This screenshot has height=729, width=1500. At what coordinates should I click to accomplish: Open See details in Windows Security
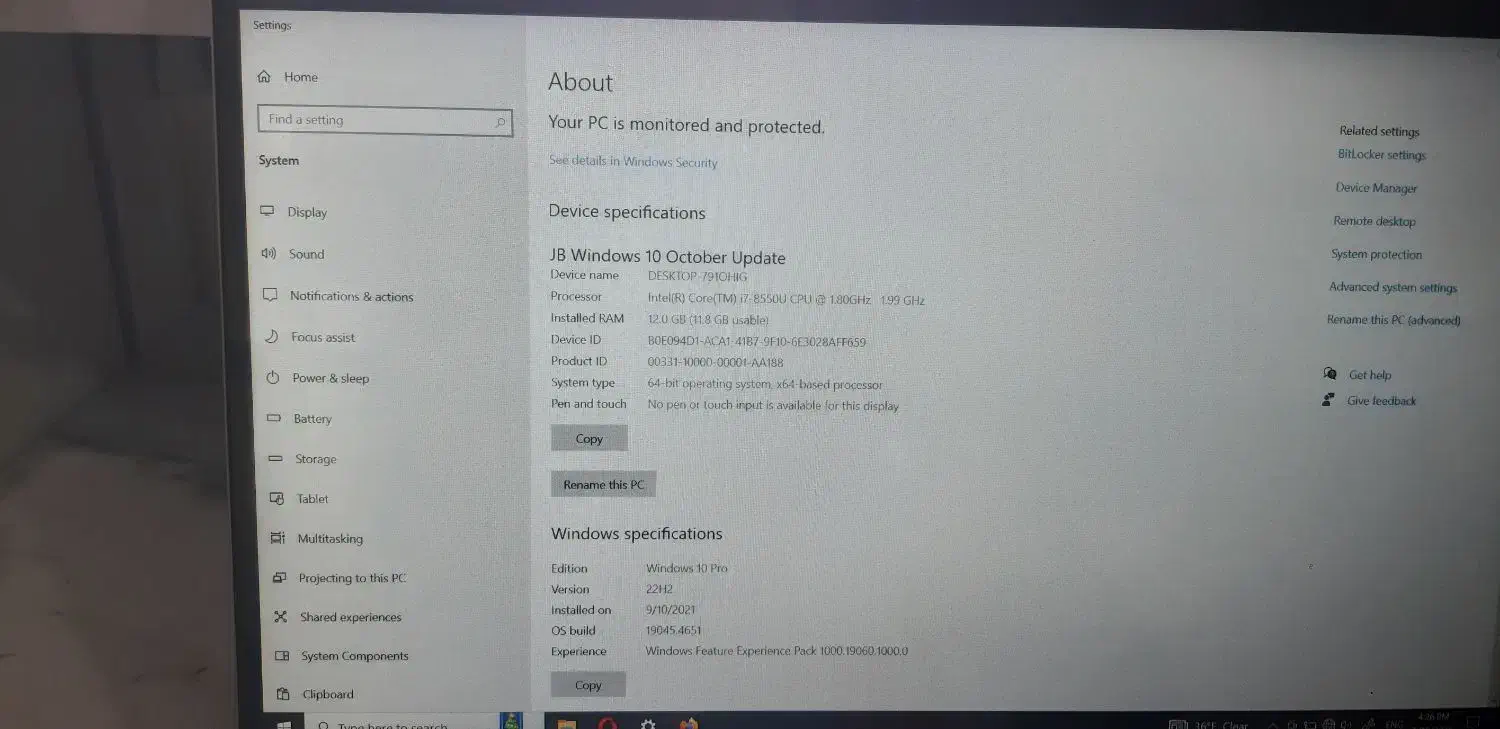[633, 161]
